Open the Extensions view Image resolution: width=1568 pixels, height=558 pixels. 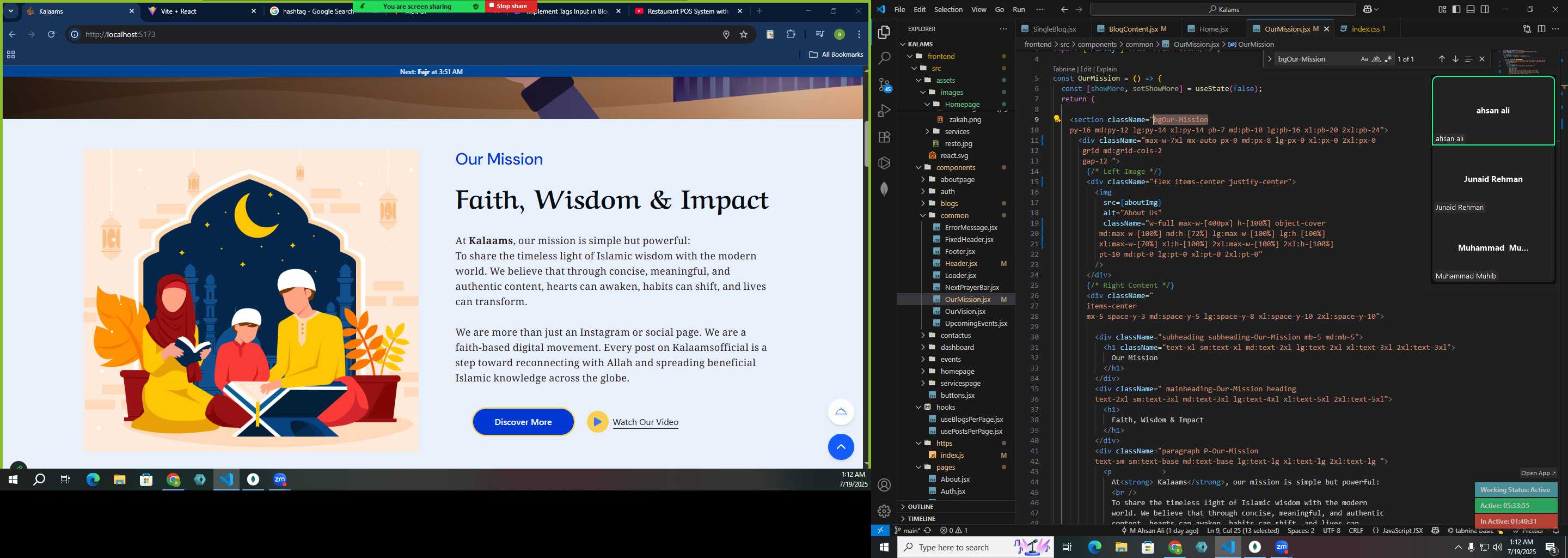[884, 137]
